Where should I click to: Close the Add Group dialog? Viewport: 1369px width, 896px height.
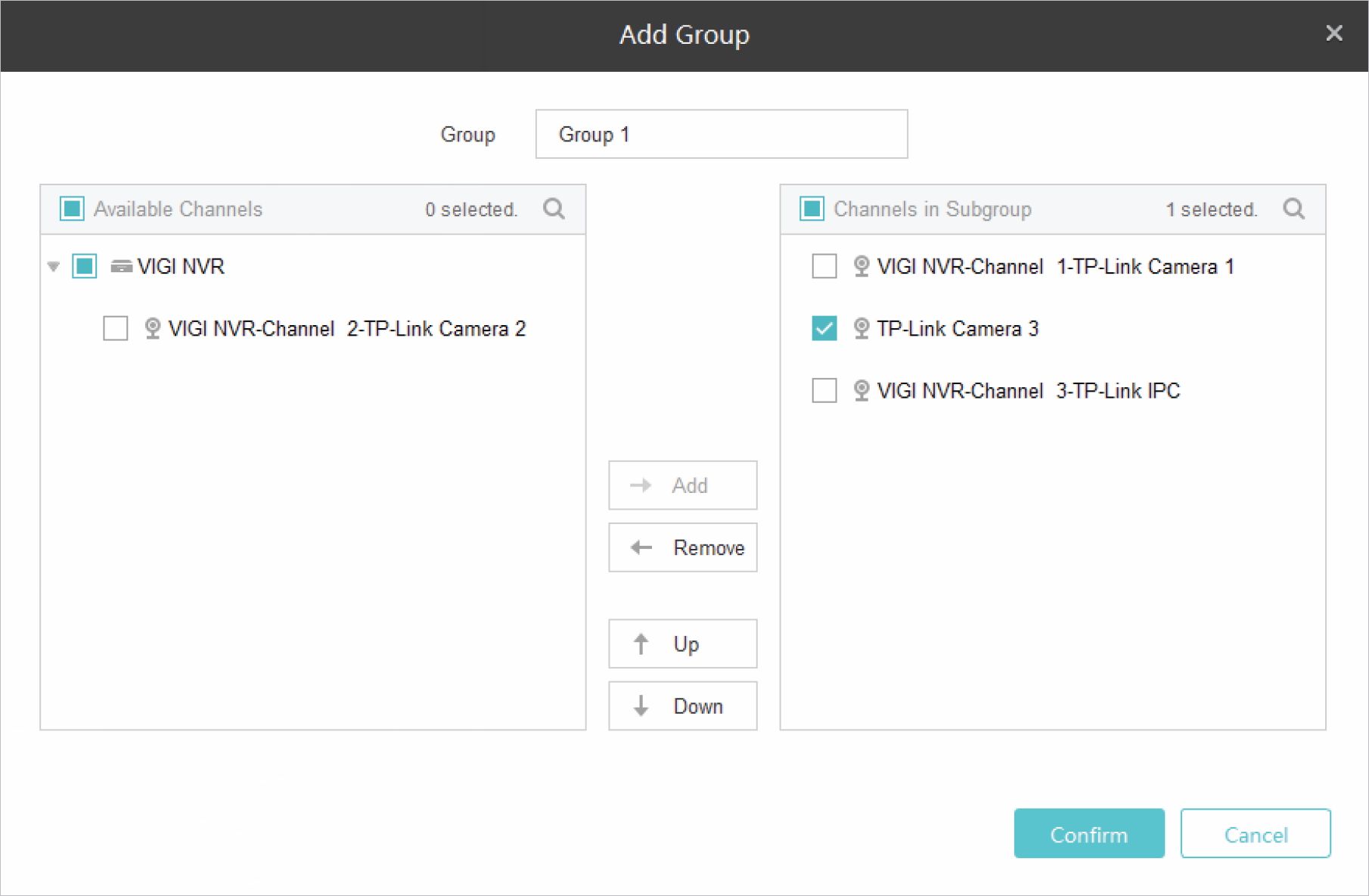[x=1333, y=33]
